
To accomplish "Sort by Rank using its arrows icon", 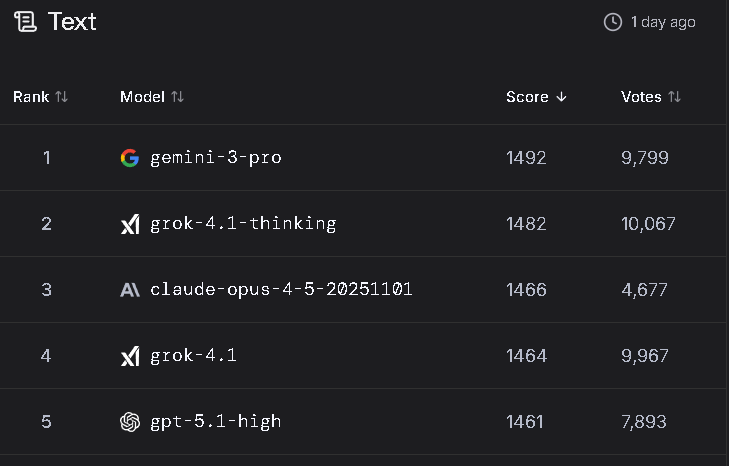I will 62,97.
